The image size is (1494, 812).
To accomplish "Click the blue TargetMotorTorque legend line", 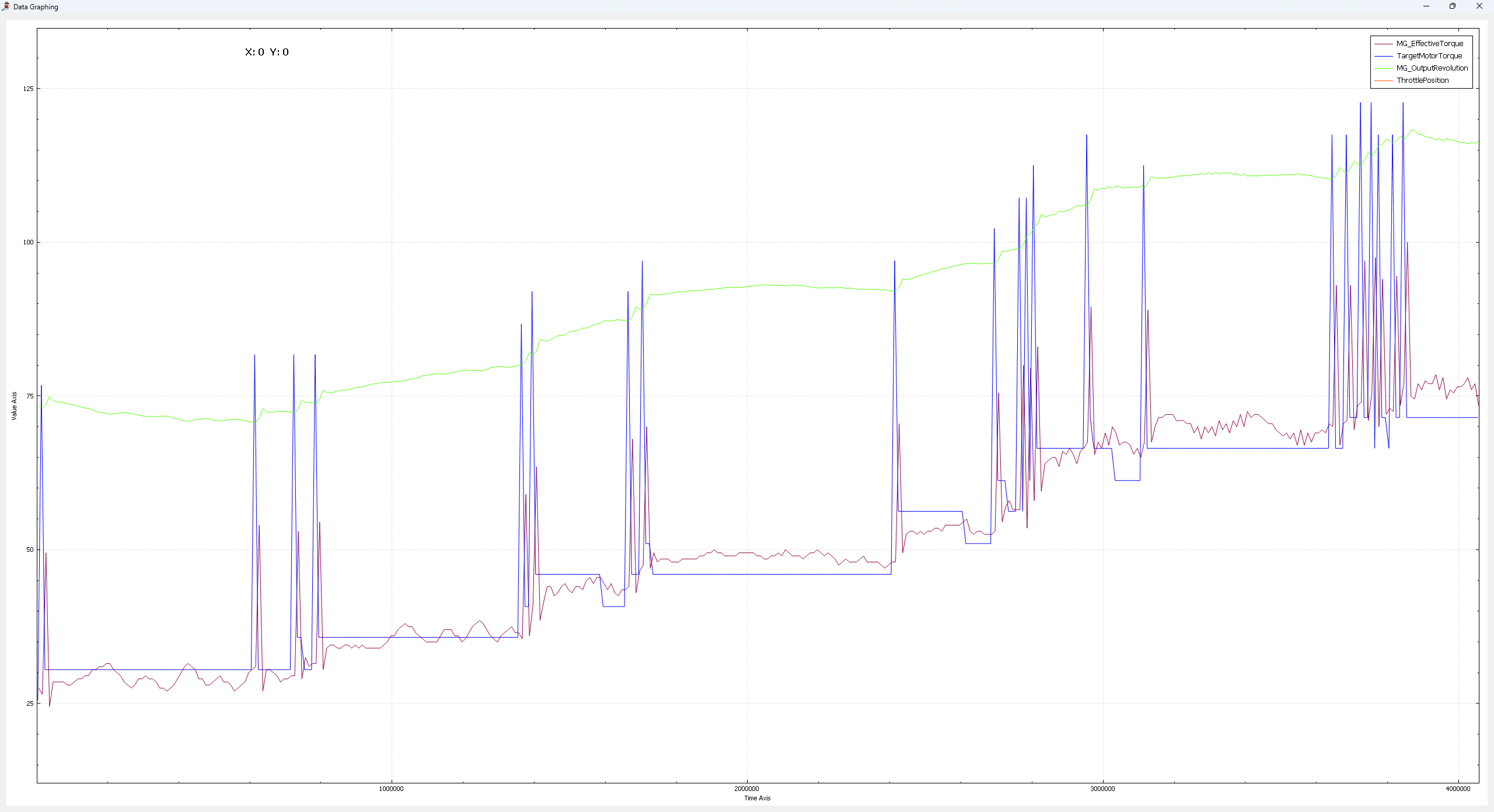I will click(1383, 56).
